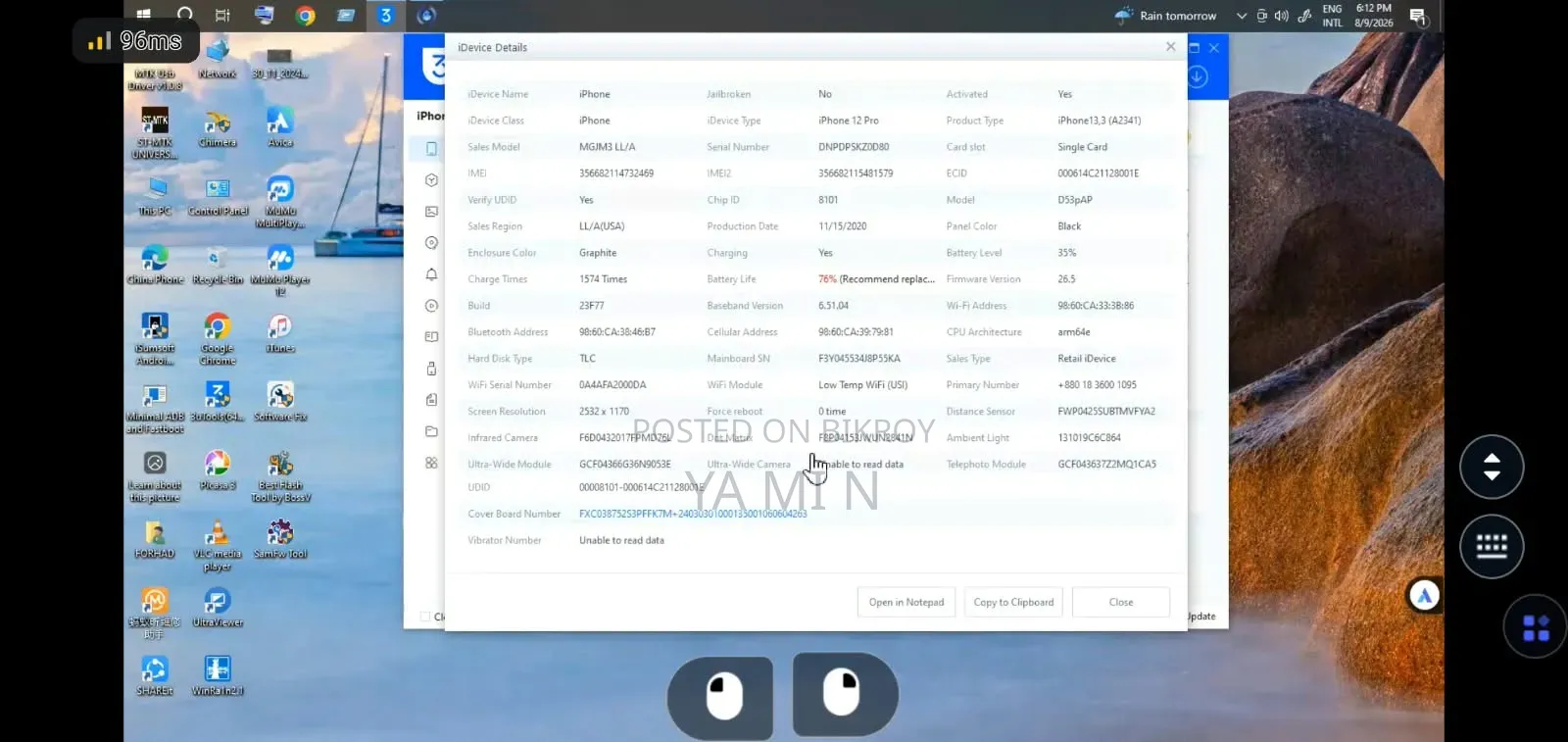This screenshot has width=1568, height=742.
Task: Tap the 96ms latency indicator
Action: point(135,41)
